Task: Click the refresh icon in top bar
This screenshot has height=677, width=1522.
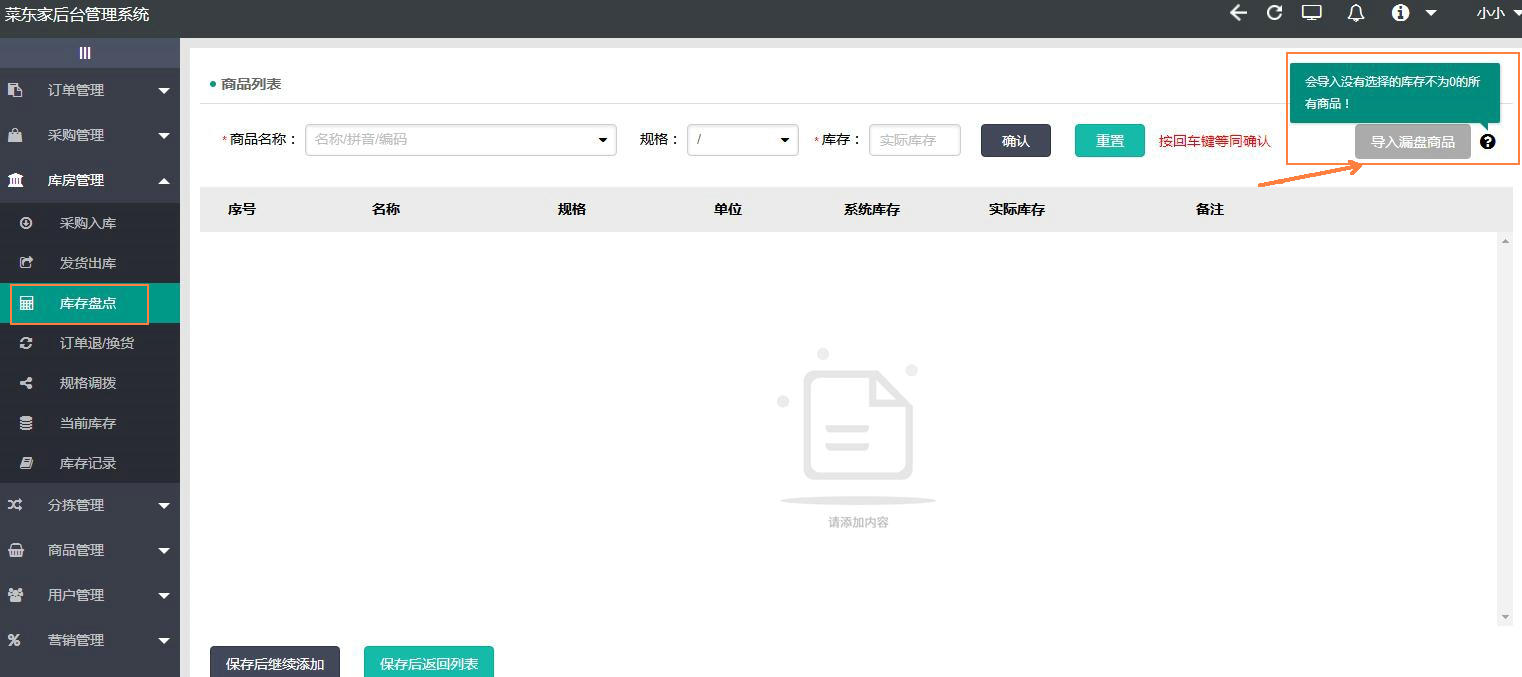Action: 1274,13
